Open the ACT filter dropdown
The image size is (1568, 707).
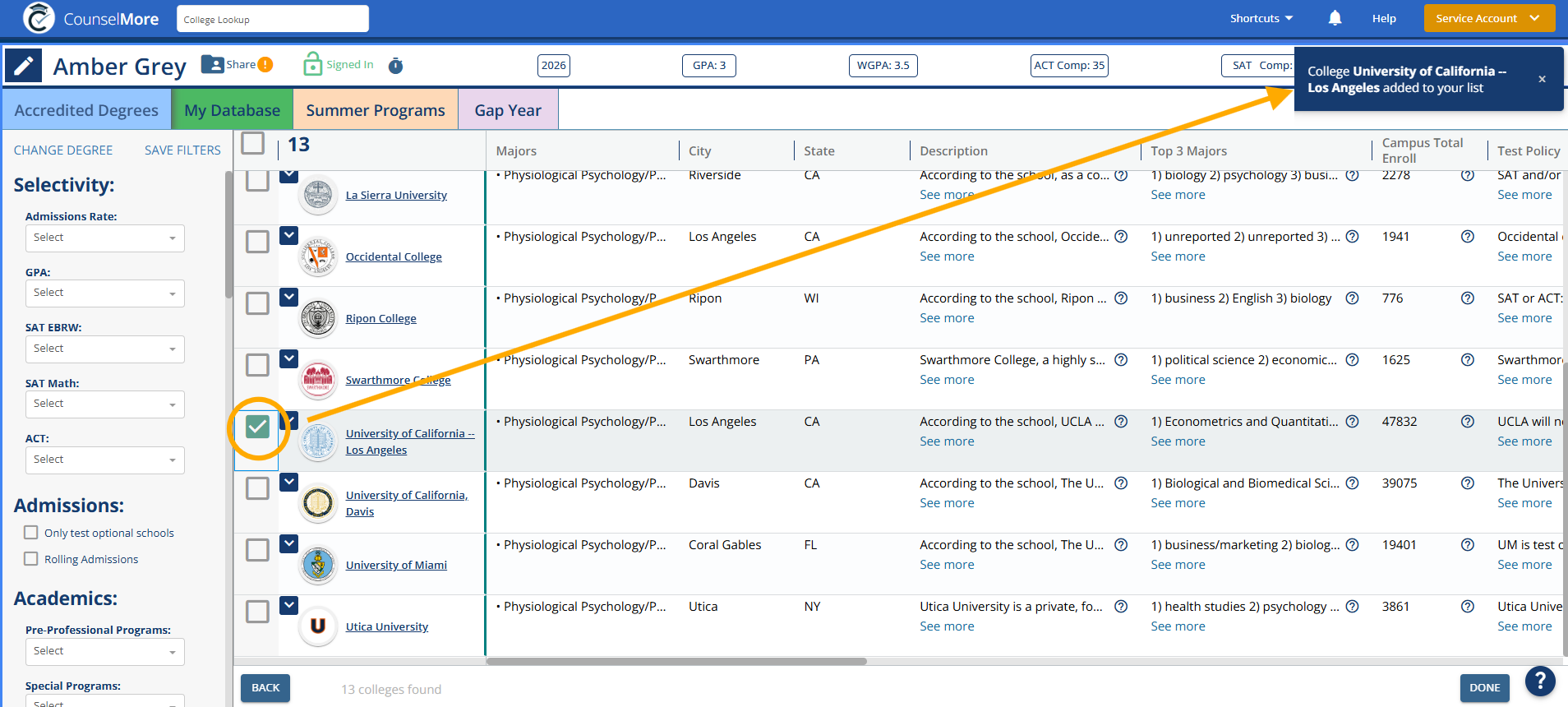tap(104, 460)
